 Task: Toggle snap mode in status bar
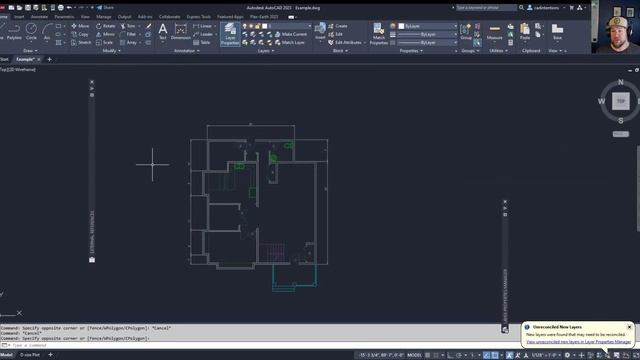tap(436, 355)
